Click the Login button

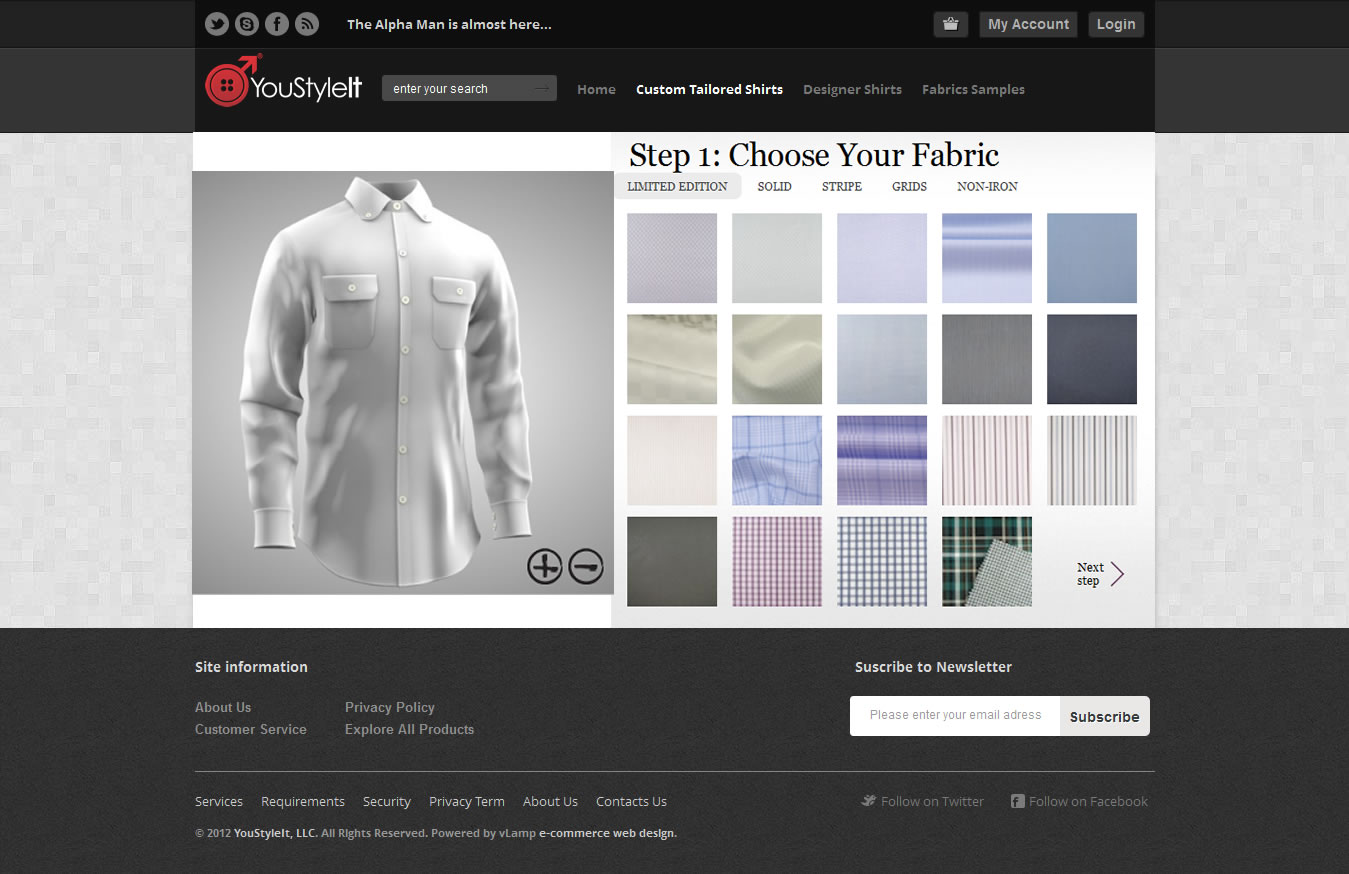(1115, 24)
